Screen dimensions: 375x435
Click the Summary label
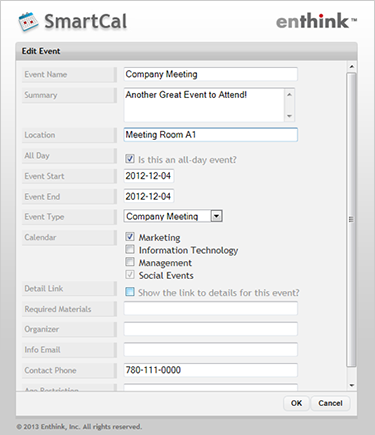[x=41, y=95]
